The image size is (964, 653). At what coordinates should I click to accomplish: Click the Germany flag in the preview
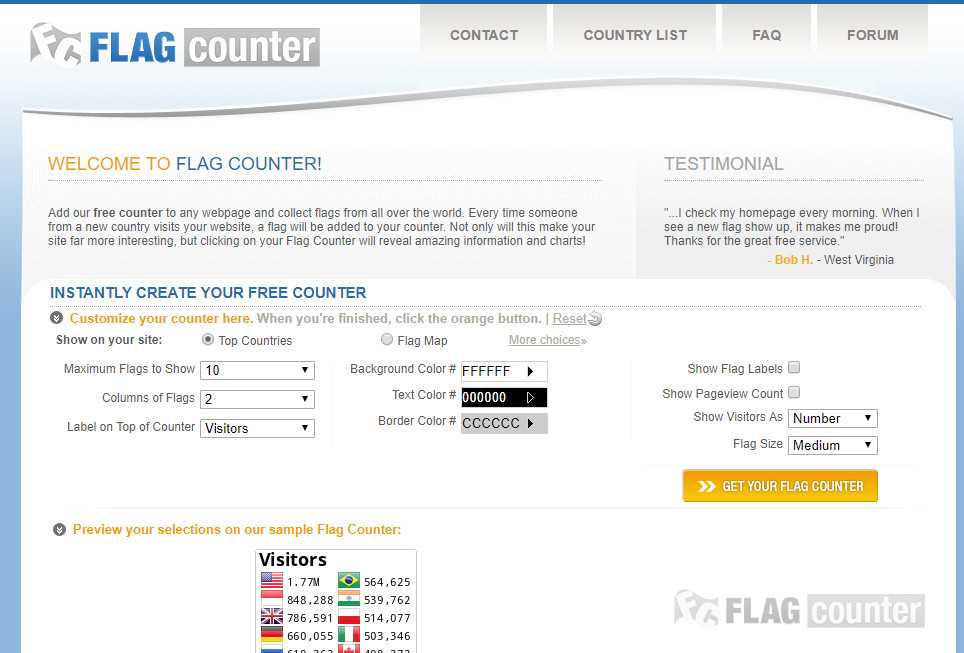pyautogui.click(x=272, y=635)
